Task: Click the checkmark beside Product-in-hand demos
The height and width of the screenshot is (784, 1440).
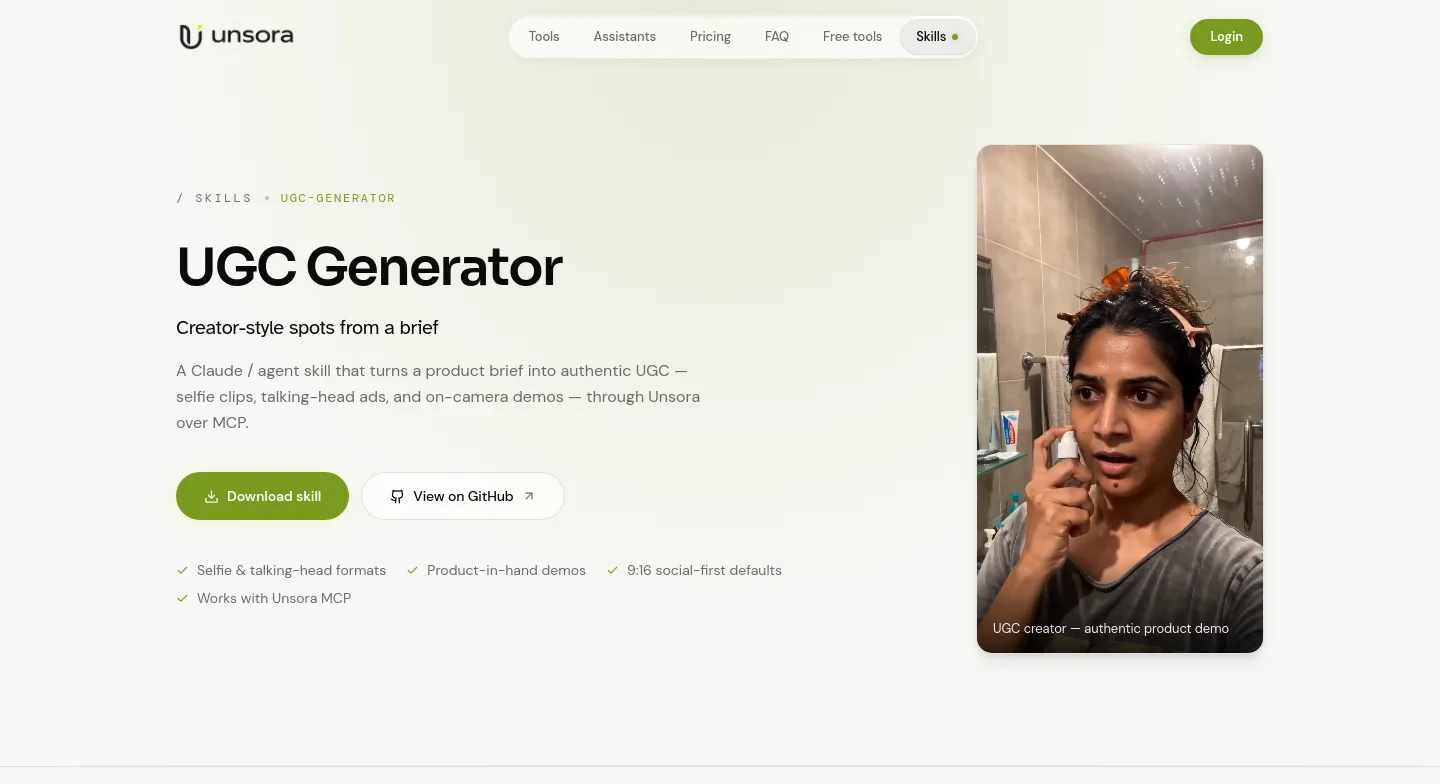Action: (413, 570)
